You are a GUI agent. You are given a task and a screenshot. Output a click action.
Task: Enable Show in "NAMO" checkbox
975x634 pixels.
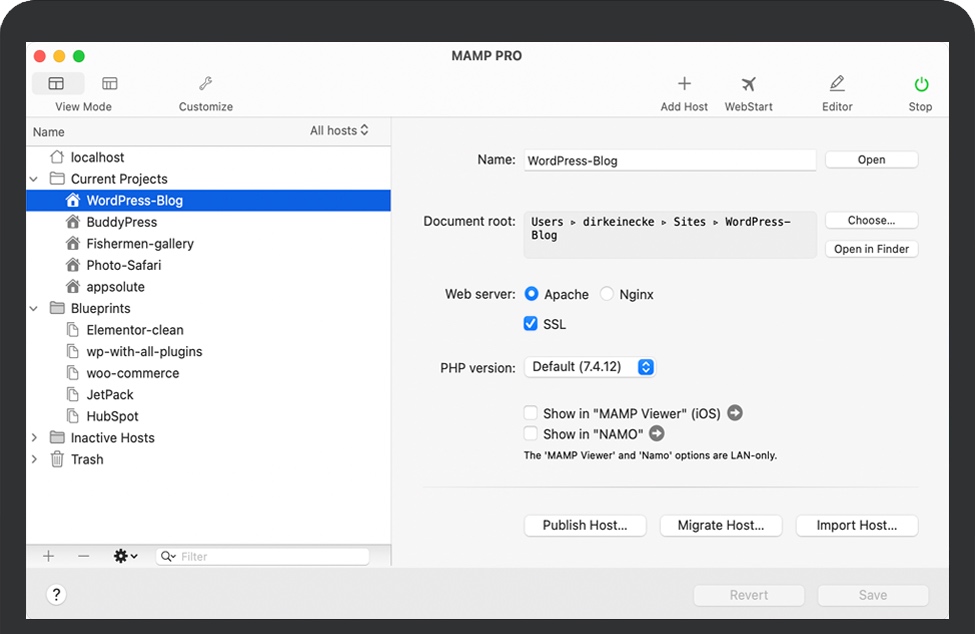pos(531,434)
